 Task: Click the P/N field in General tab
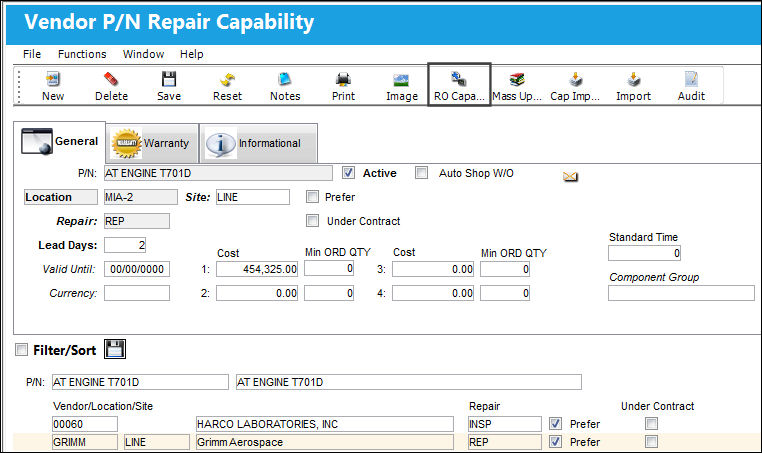click(218, 173)
